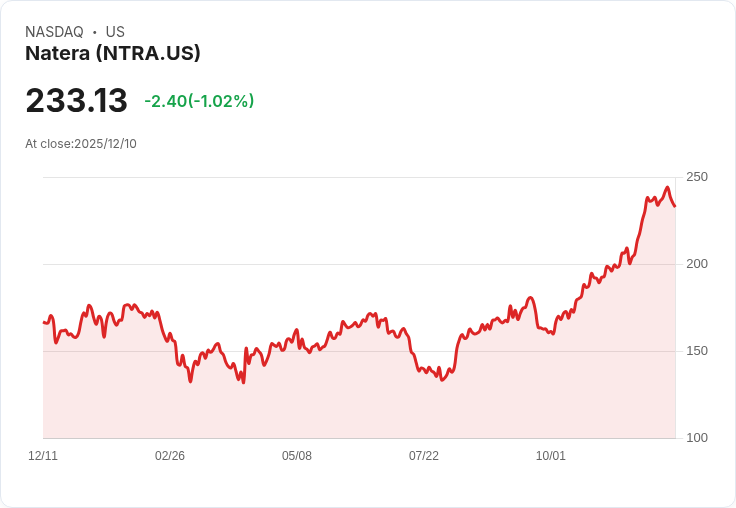Image resolution: width=736 pixels, height=508 pixels.
Task: Click the bullet separator between NASDAQ and US
Action: (95, 32)
